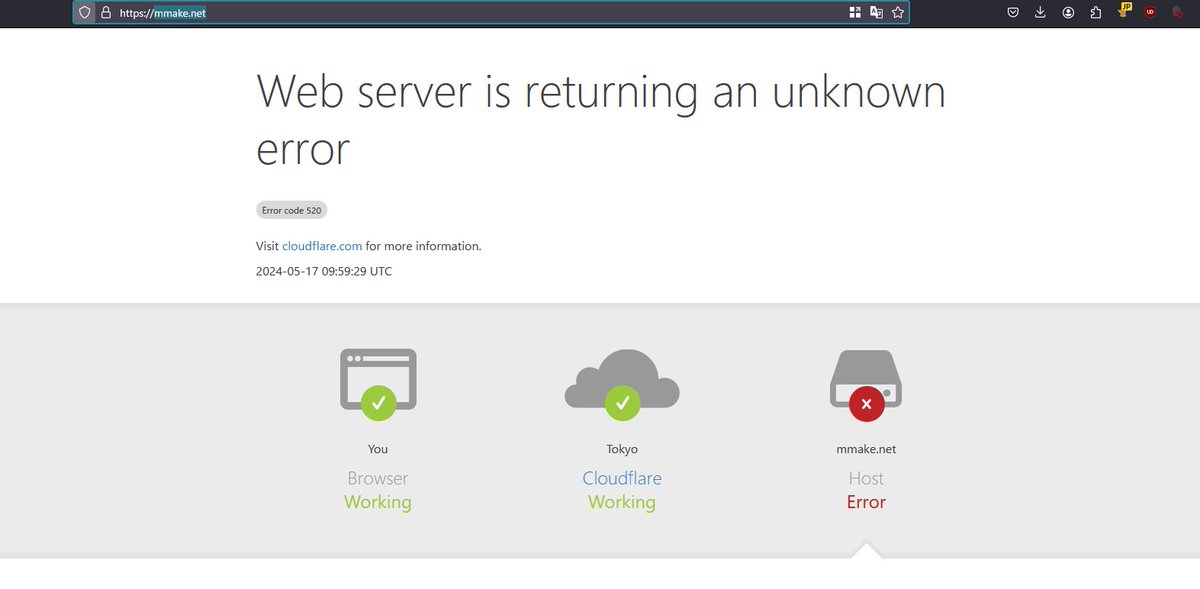
Task: Click the JP badge extension icon
Action: pyautogui.click(x=1124, y=10)
